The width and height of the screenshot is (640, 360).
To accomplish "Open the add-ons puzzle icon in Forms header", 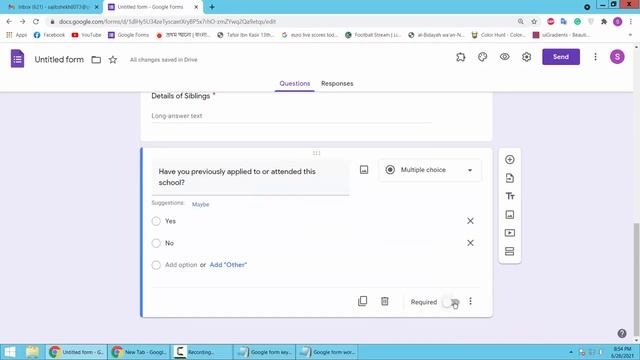I will pyautogui.click(x=460, y=57).
